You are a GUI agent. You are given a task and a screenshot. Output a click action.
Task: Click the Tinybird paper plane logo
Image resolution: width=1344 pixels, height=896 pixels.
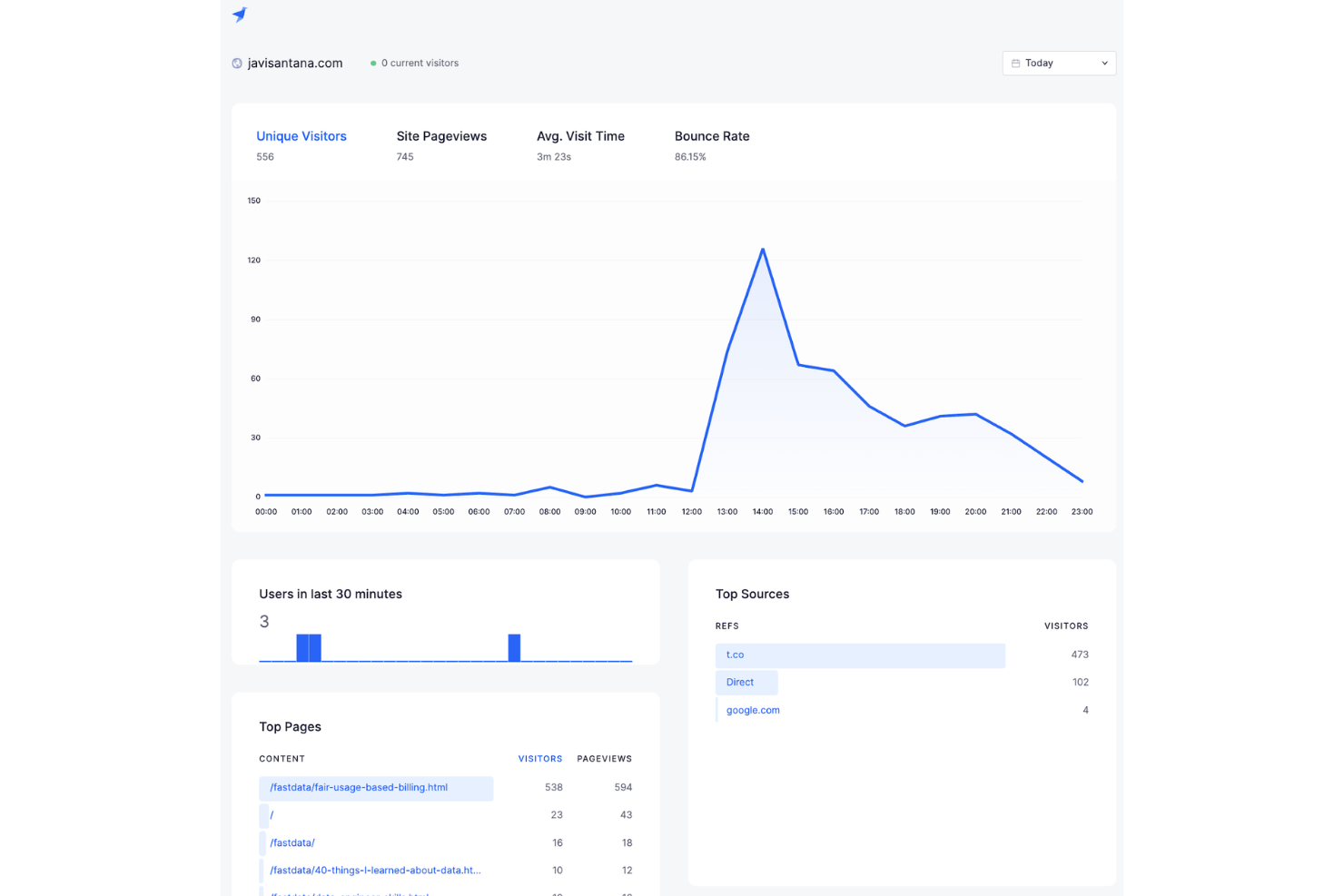coord(239,15)
